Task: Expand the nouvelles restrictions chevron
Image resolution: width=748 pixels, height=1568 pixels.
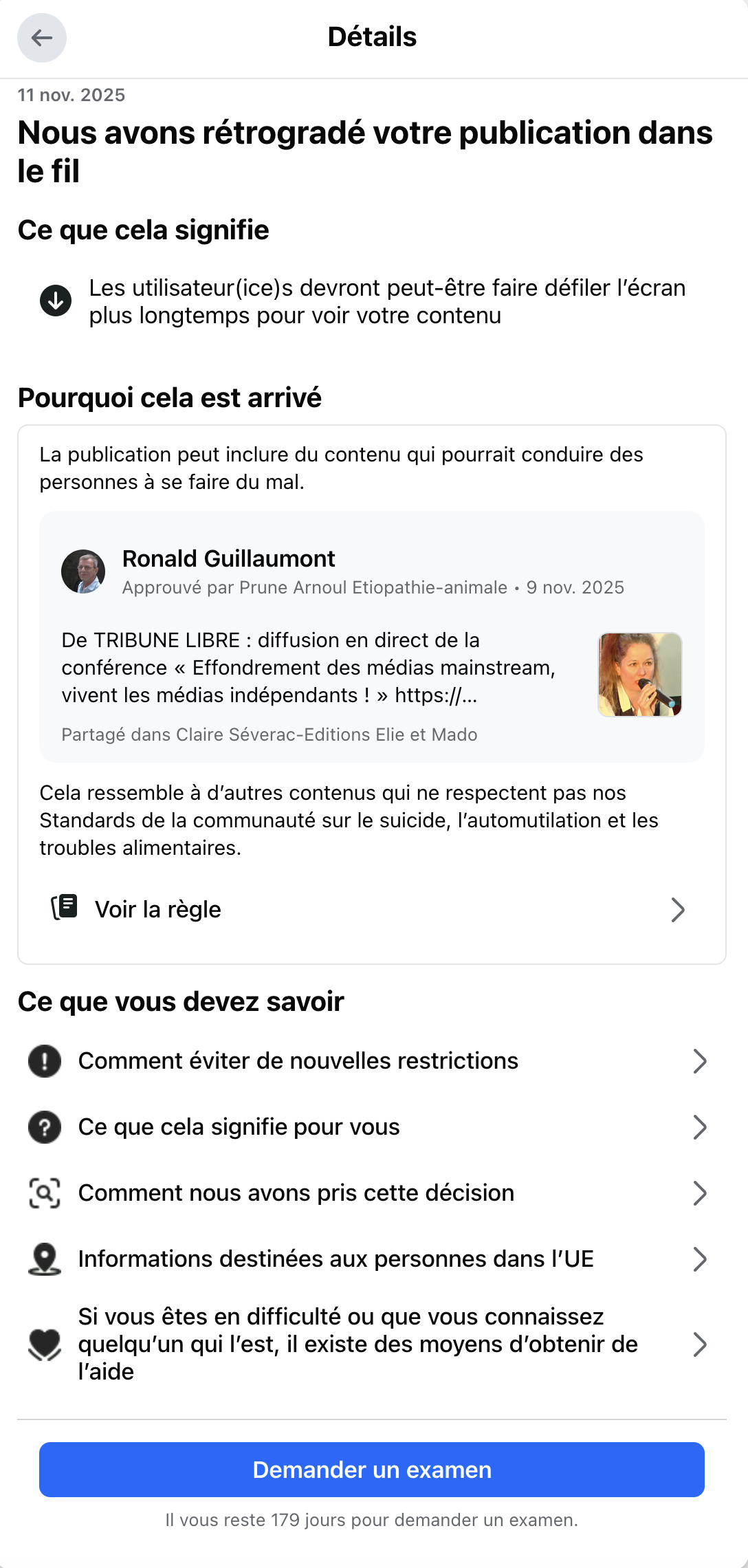Action: click(700, 1061)
